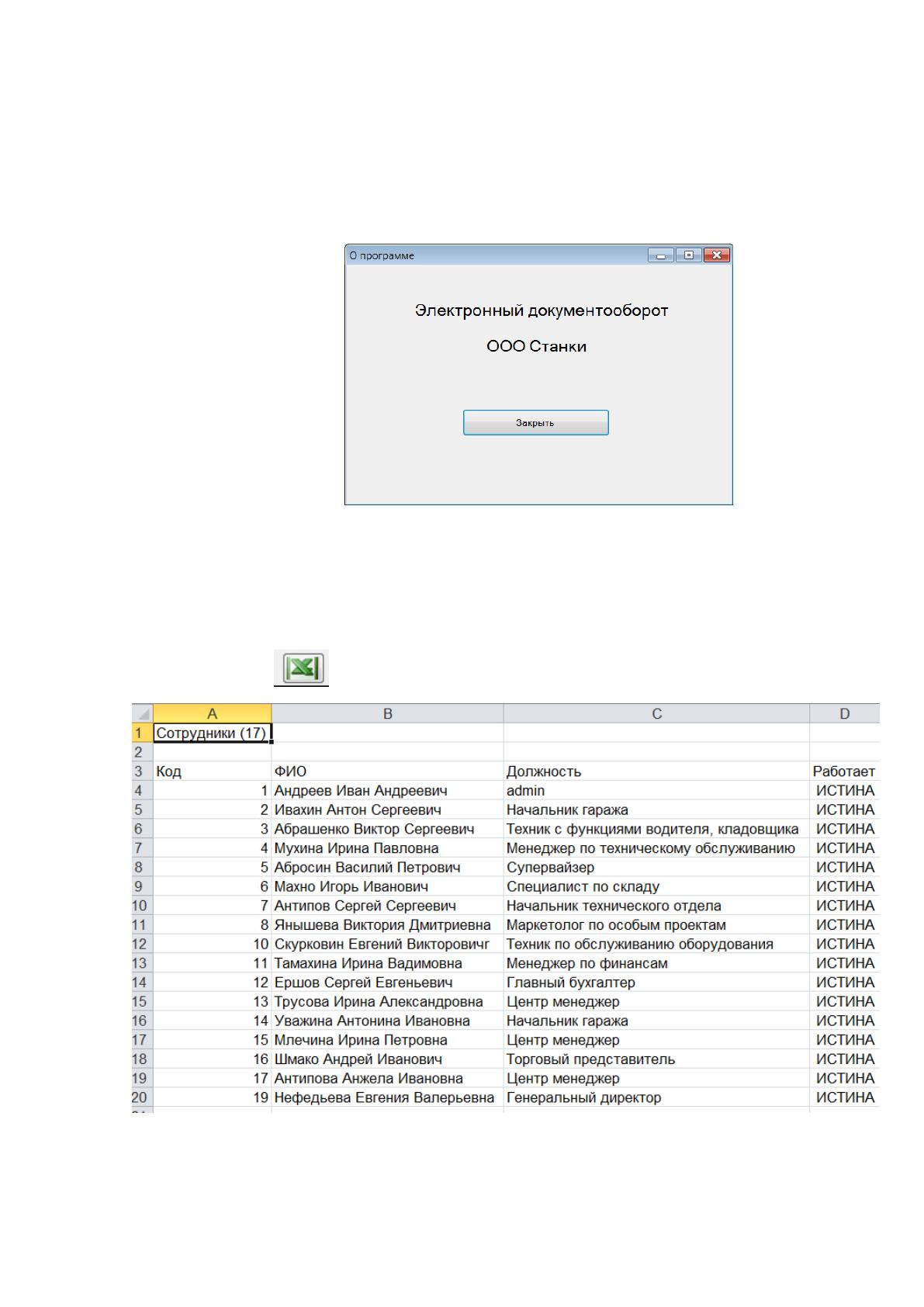Minimize the О программе window
This screenshot has width=924, height=1307.
(660, 255)
